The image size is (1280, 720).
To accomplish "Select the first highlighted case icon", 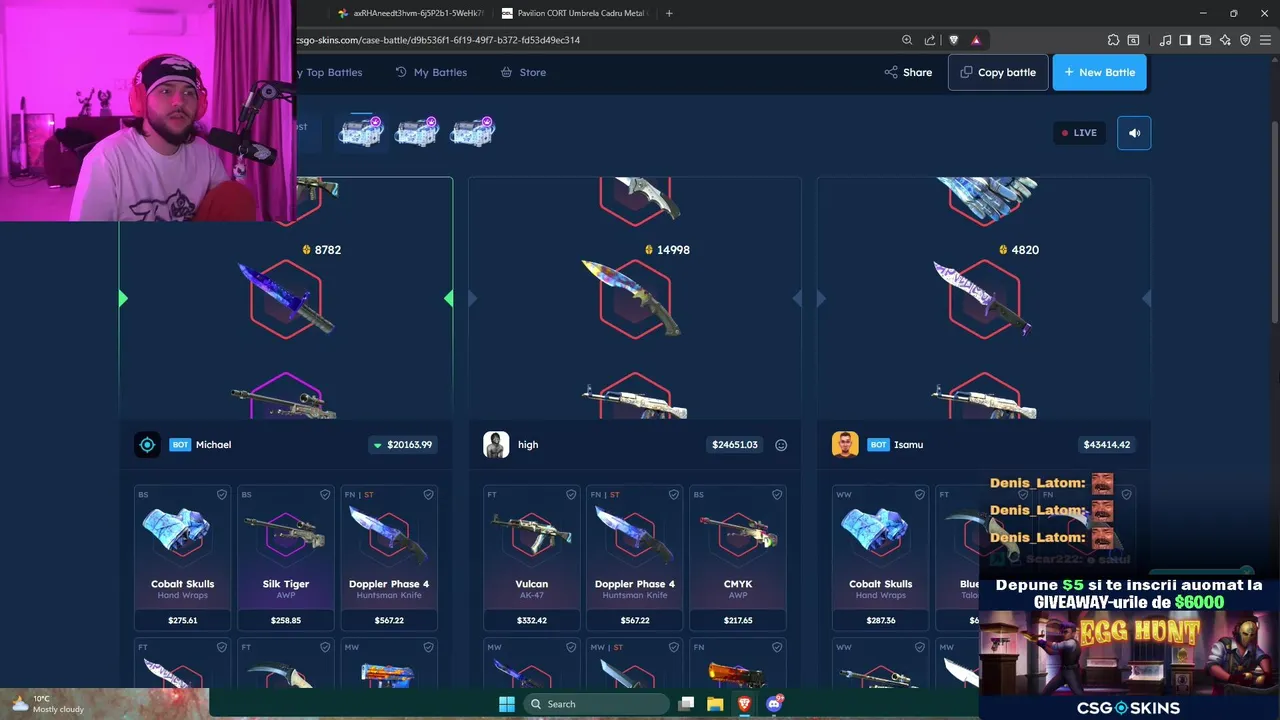I will point(361,131).
